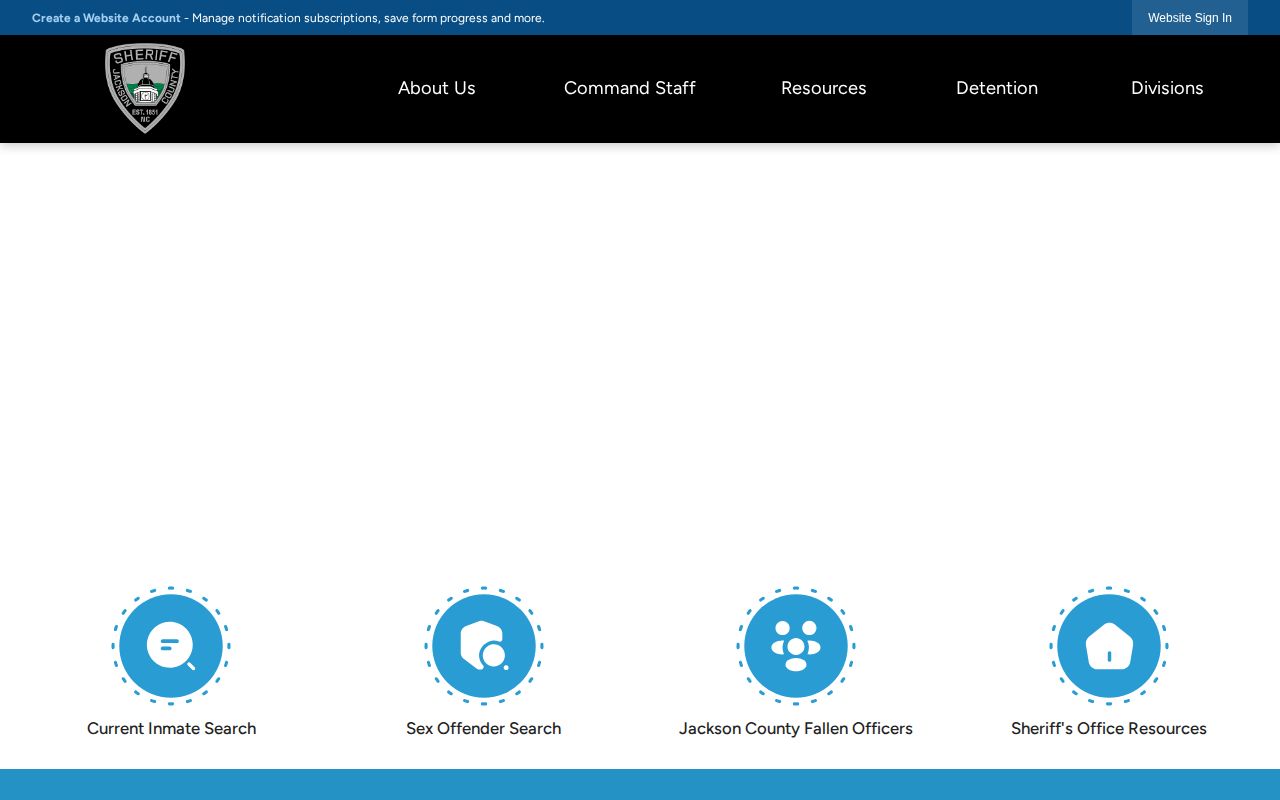Click the Sex Offender Search text link
This screenshot has width=1280, height=800.
[x=484, y=728]
